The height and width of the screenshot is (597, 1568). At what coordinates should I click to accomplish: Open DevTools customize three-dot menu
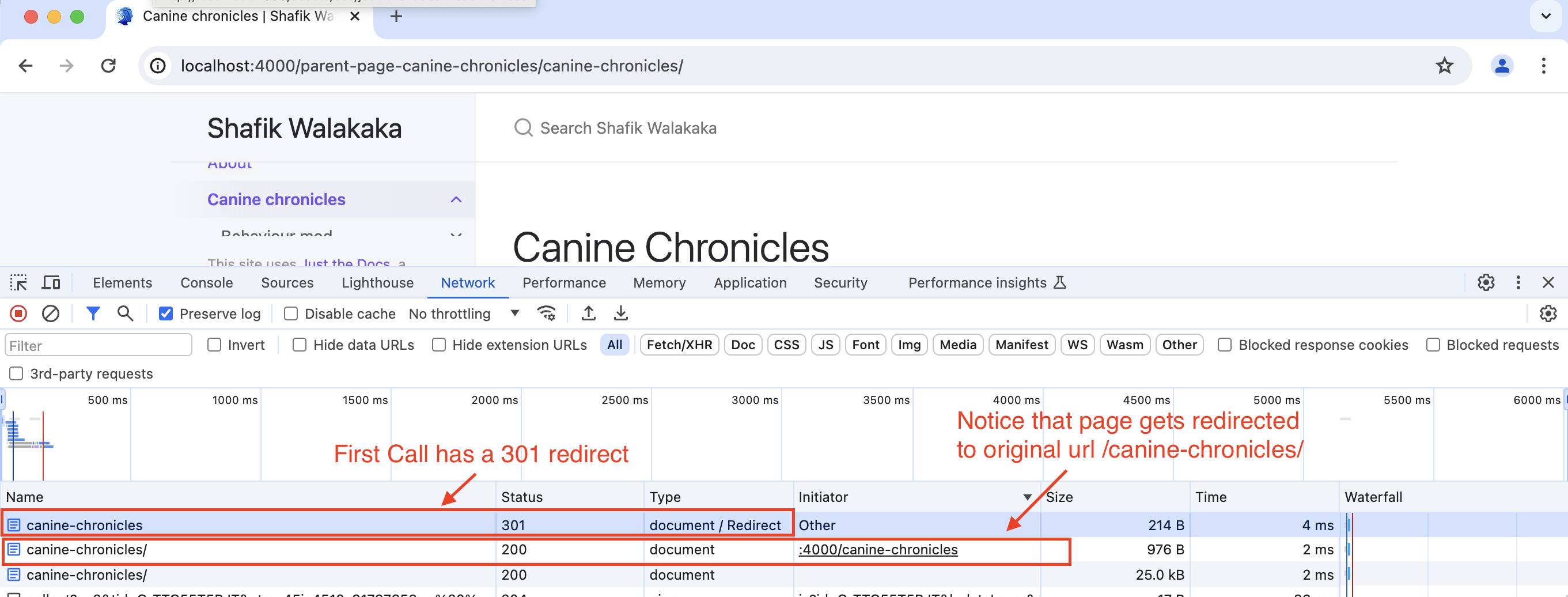tap(1518, 283)
